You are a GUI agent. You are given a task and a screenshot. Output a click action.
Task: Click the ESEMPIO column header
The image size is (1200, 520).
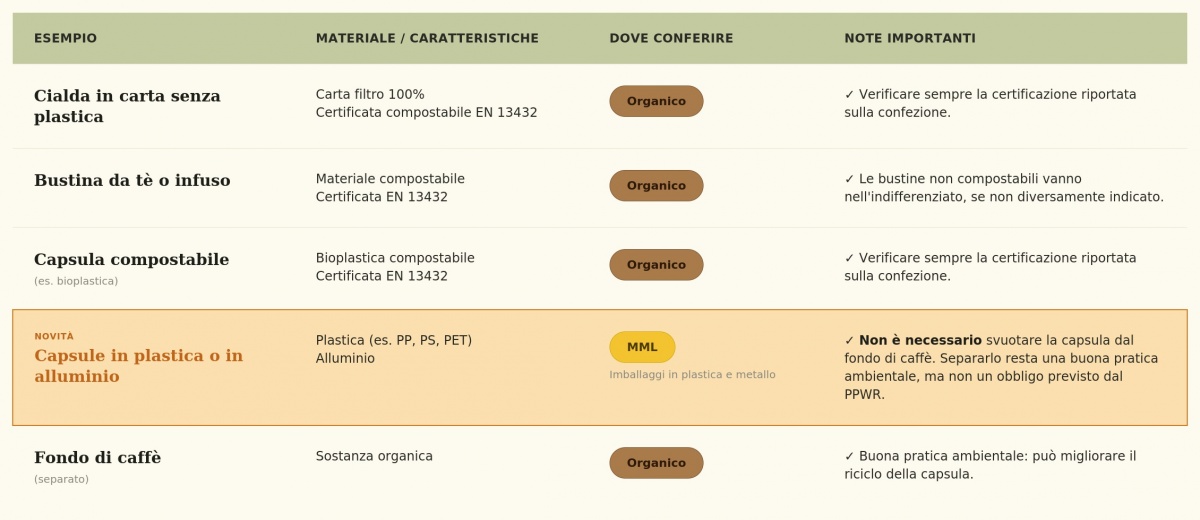(66, 38)
